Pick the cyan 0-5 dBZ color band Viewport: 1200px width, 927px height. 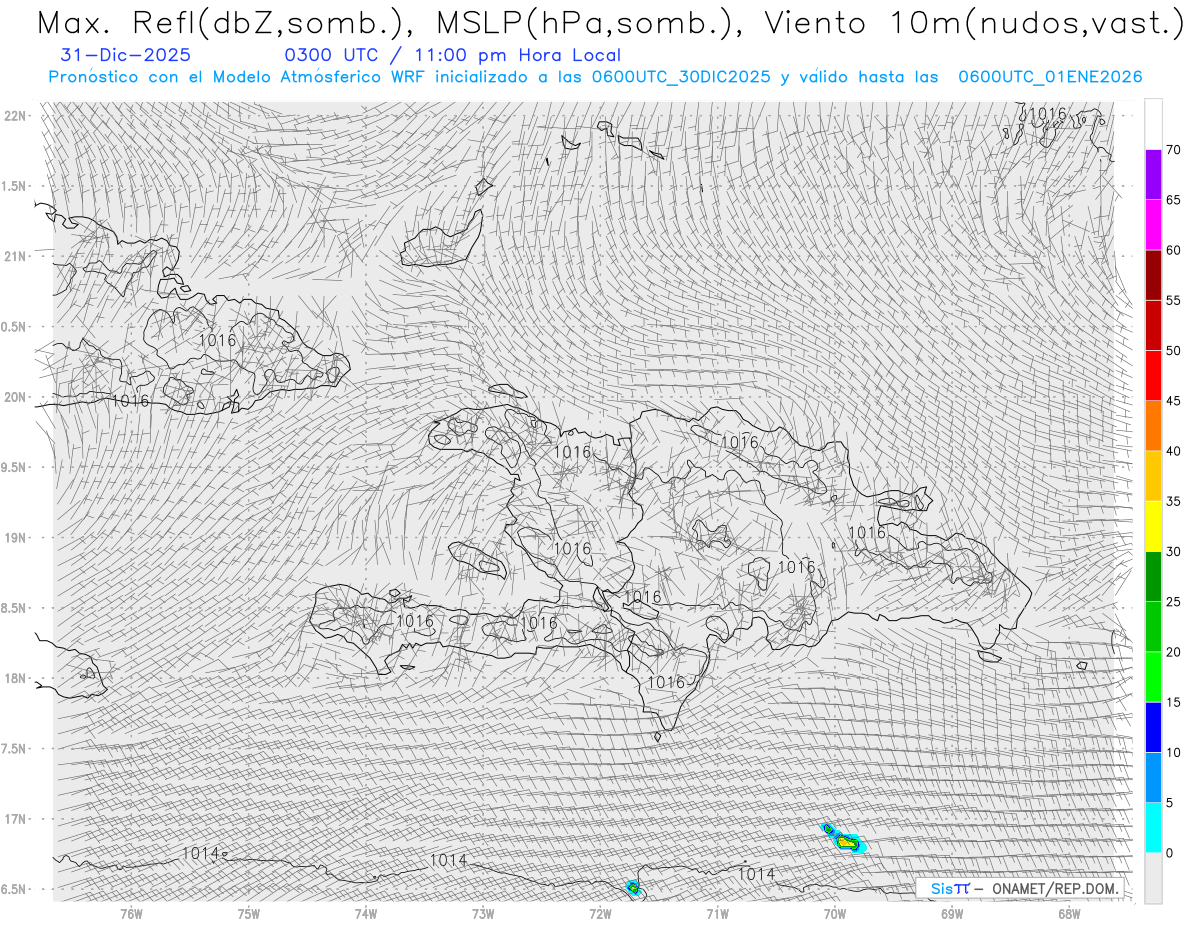coord(1153,827)
